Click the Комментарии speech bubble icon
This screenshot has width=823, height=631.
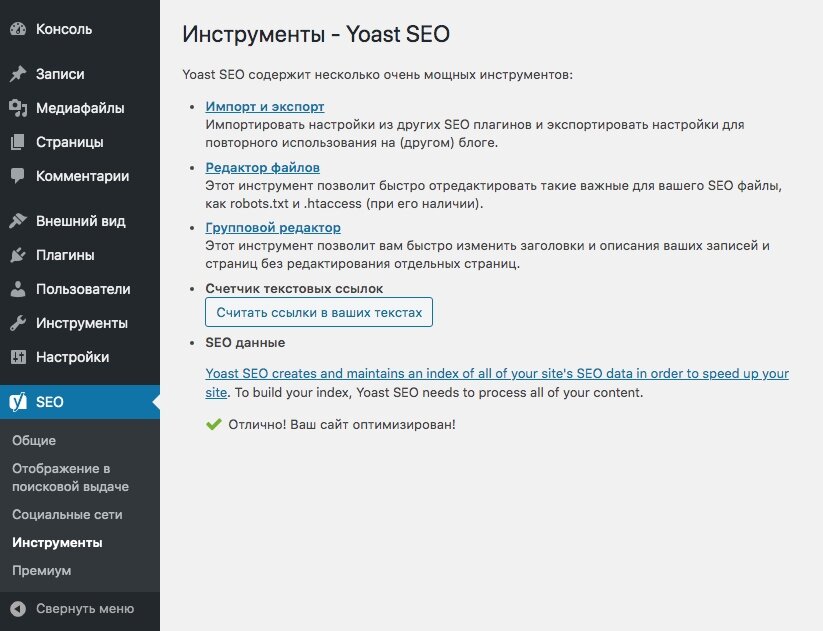point(18,176)
